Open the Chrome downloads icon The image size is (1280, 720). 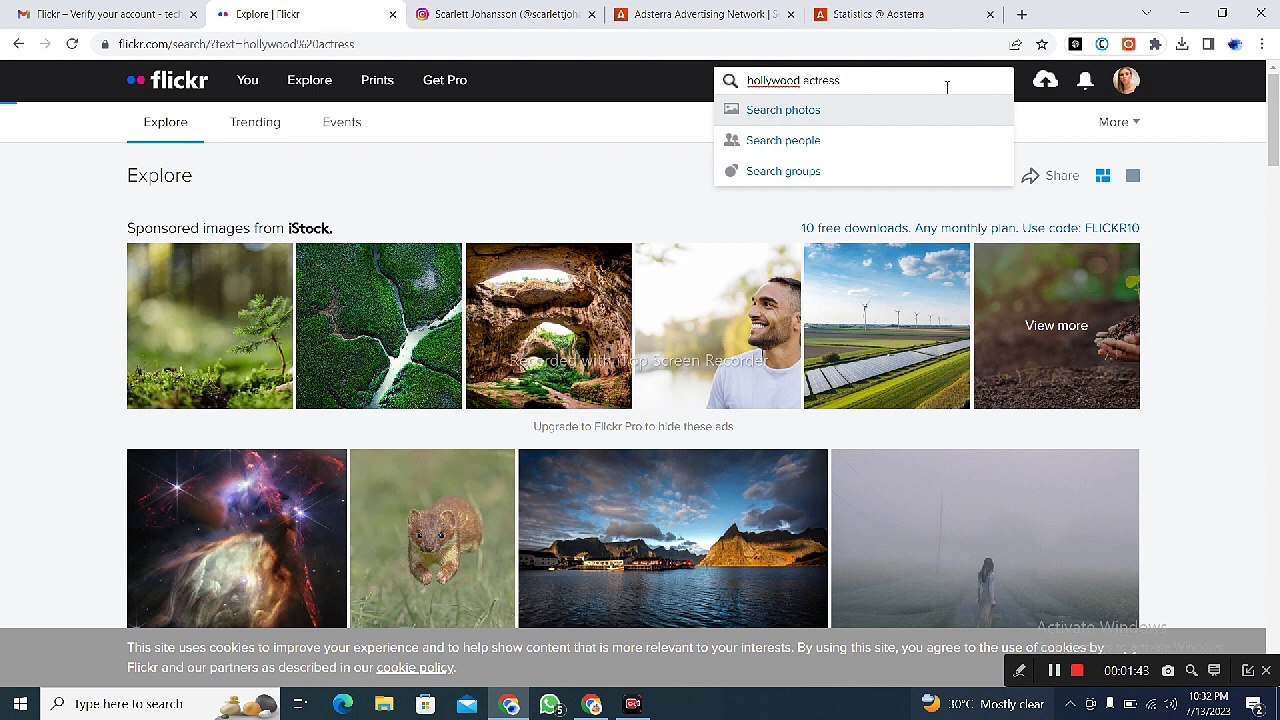pyautogui.click(x=1182, y=44)
